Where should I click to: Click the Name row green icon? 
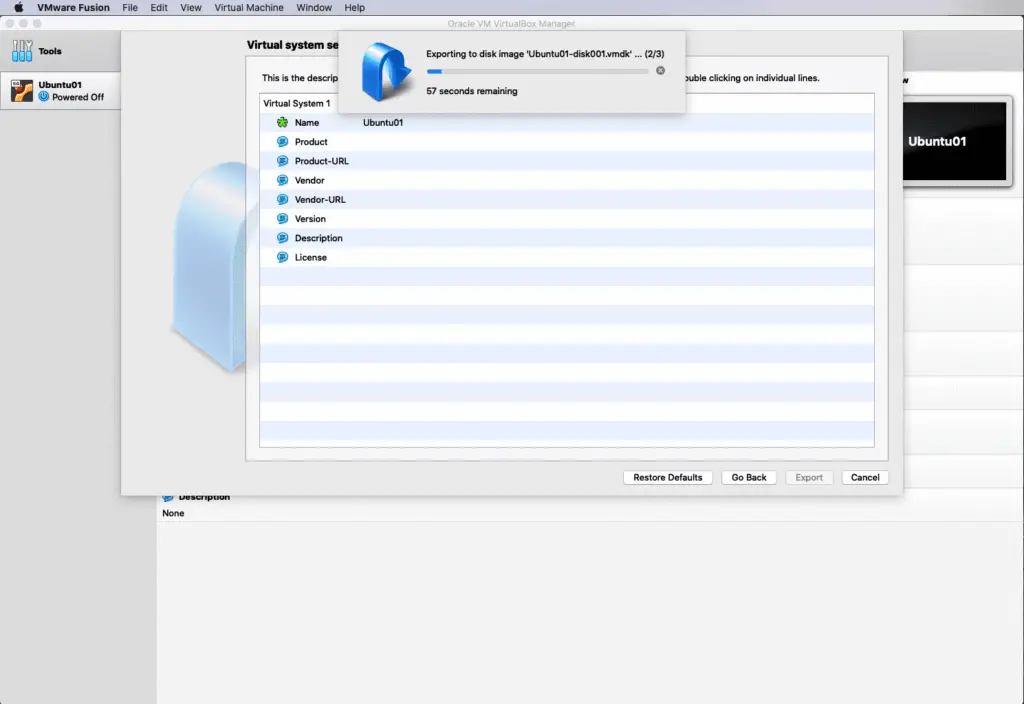282,122
